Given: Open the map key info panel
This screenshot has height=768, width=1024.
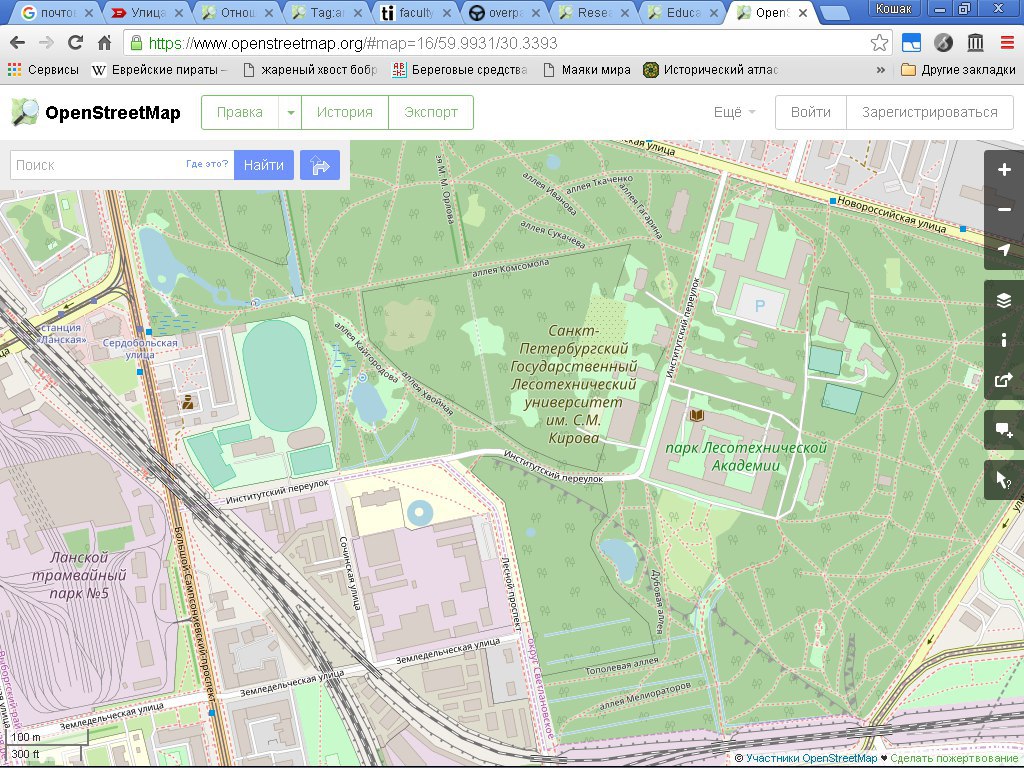Looking at the screenshot, I should (x=1004, y=340).
